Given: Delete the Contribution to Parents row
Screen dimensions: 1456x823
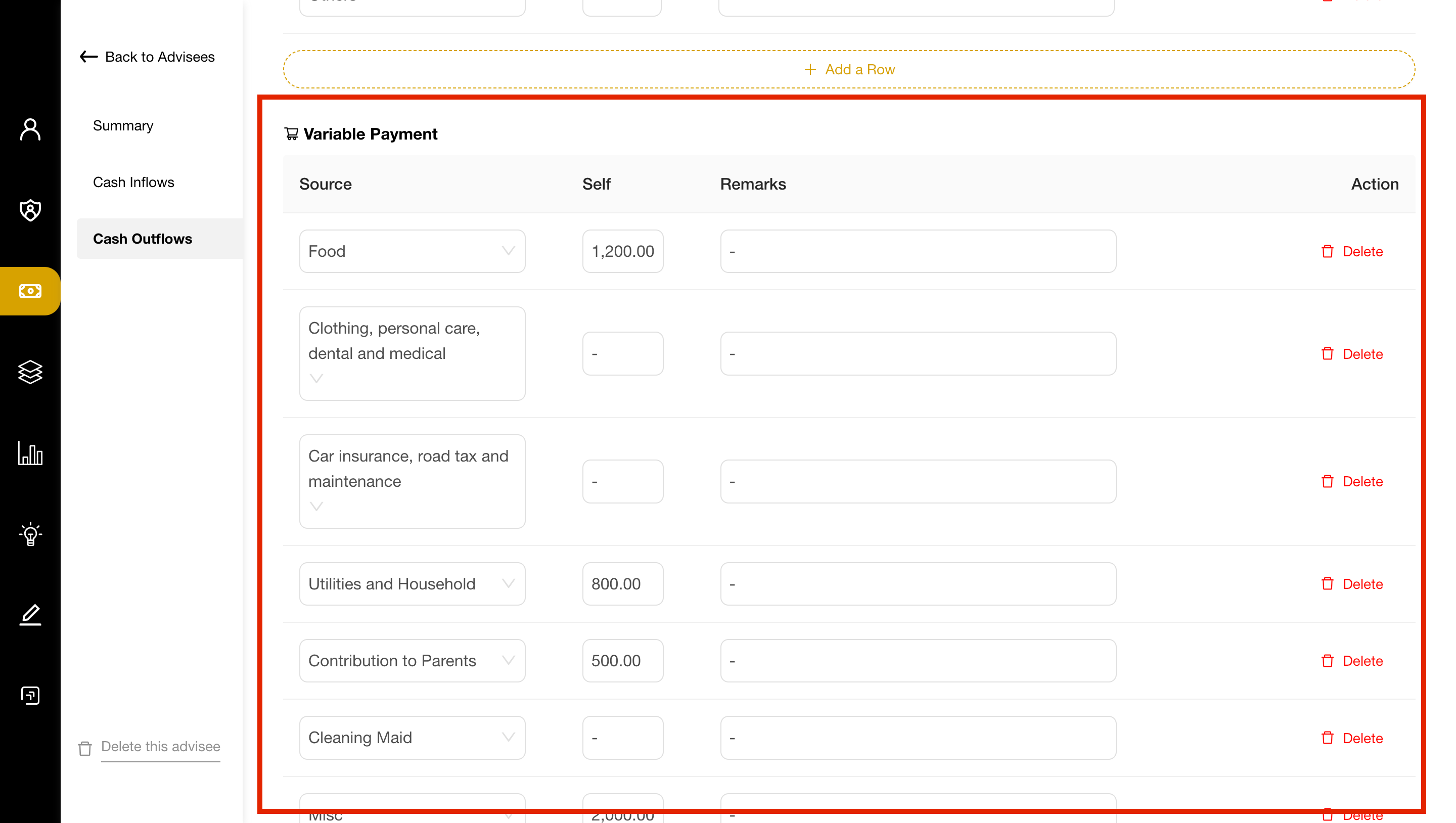Looking at the screenshot, I should coord(1353,660).
